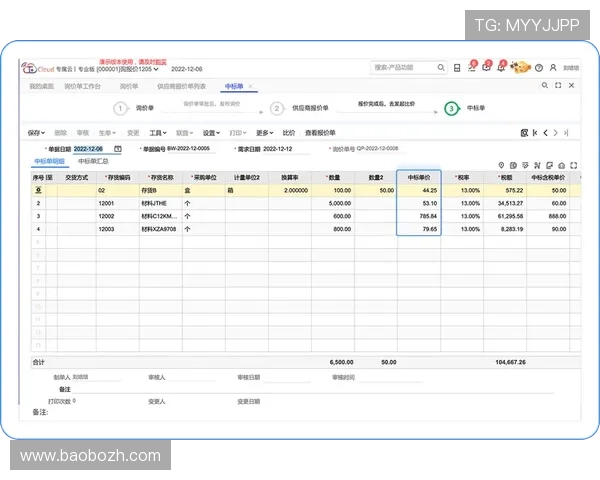This screenshot has width=600, height=480.
Task: Click the search magnifier in product search box
Action: click(438, 68)
